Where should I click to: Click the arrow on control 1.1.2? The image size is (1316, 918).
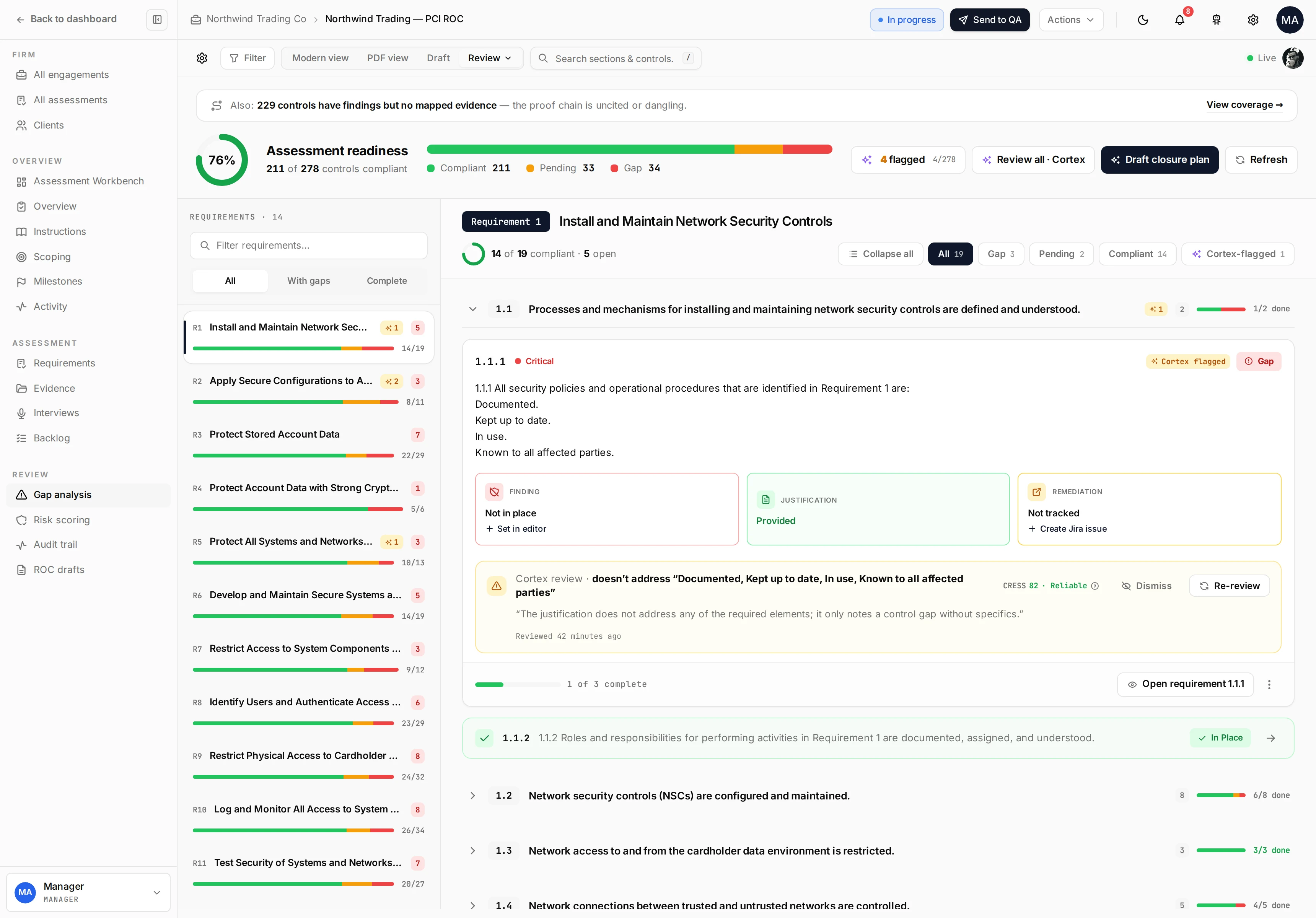coord(1271,738)
